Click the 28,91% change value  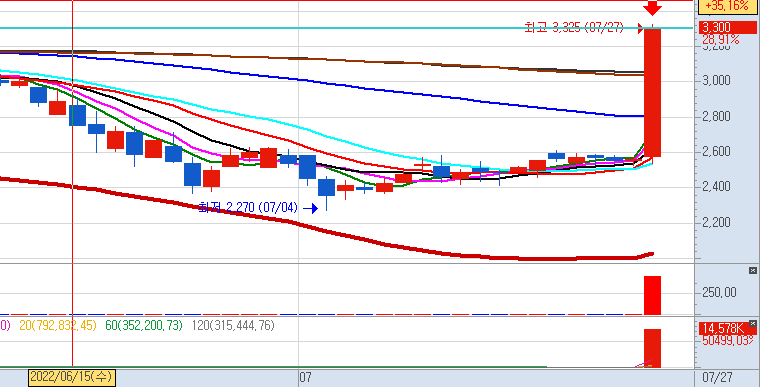pyautogui.click(x=720, y=39)
